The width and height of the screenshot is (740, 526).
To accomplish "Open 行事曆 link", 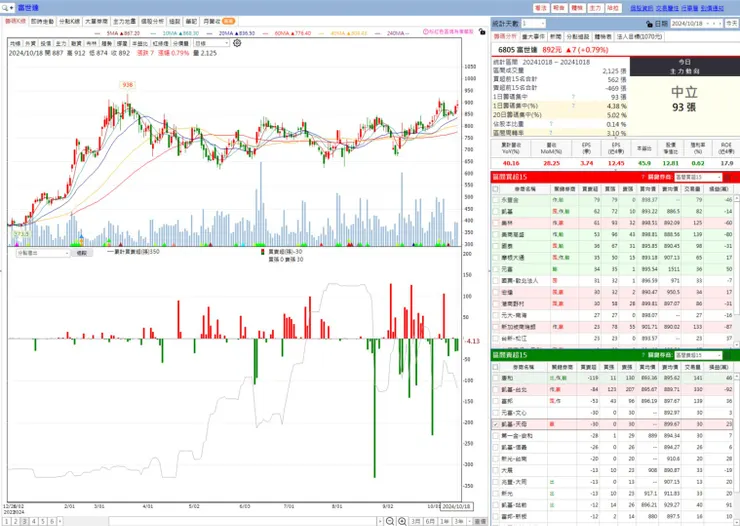I will pyautogui.click(x=690, y=8).
